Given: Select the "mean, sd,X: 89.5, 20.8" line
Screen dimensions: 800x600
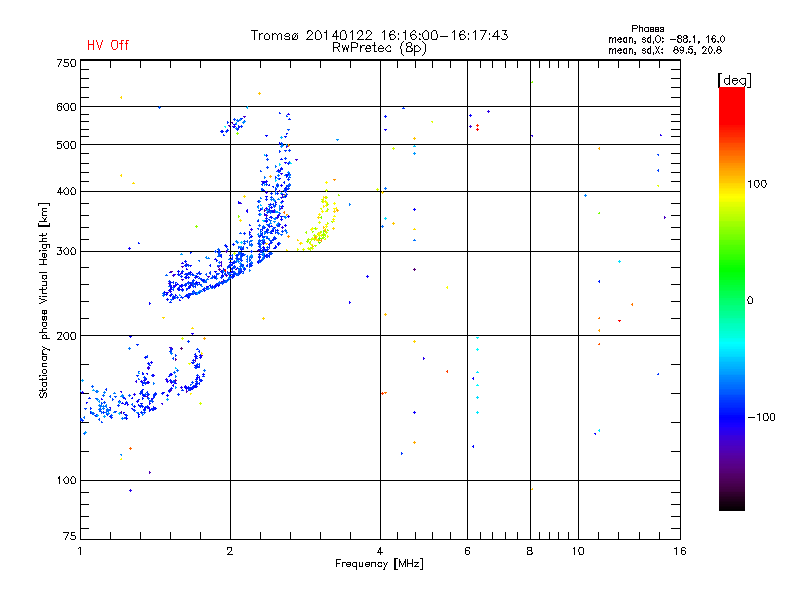Looking at the screenshot, I should tap(665, 50).
